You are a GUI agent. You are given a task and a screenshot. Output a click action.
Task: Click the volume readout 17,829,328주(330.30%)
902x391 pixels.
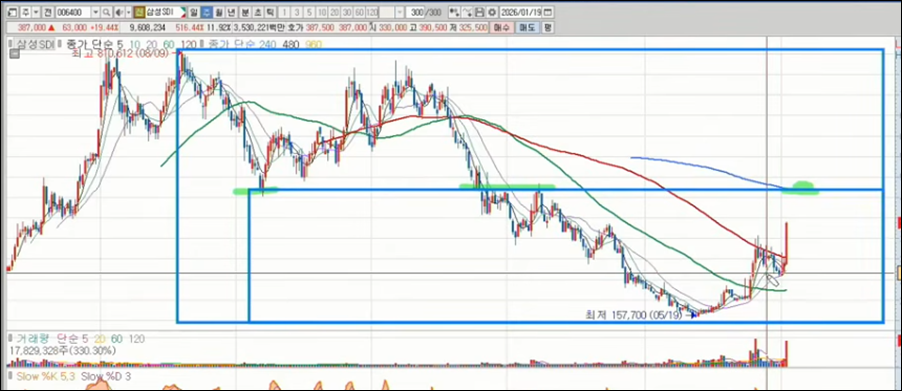(62, 350)
